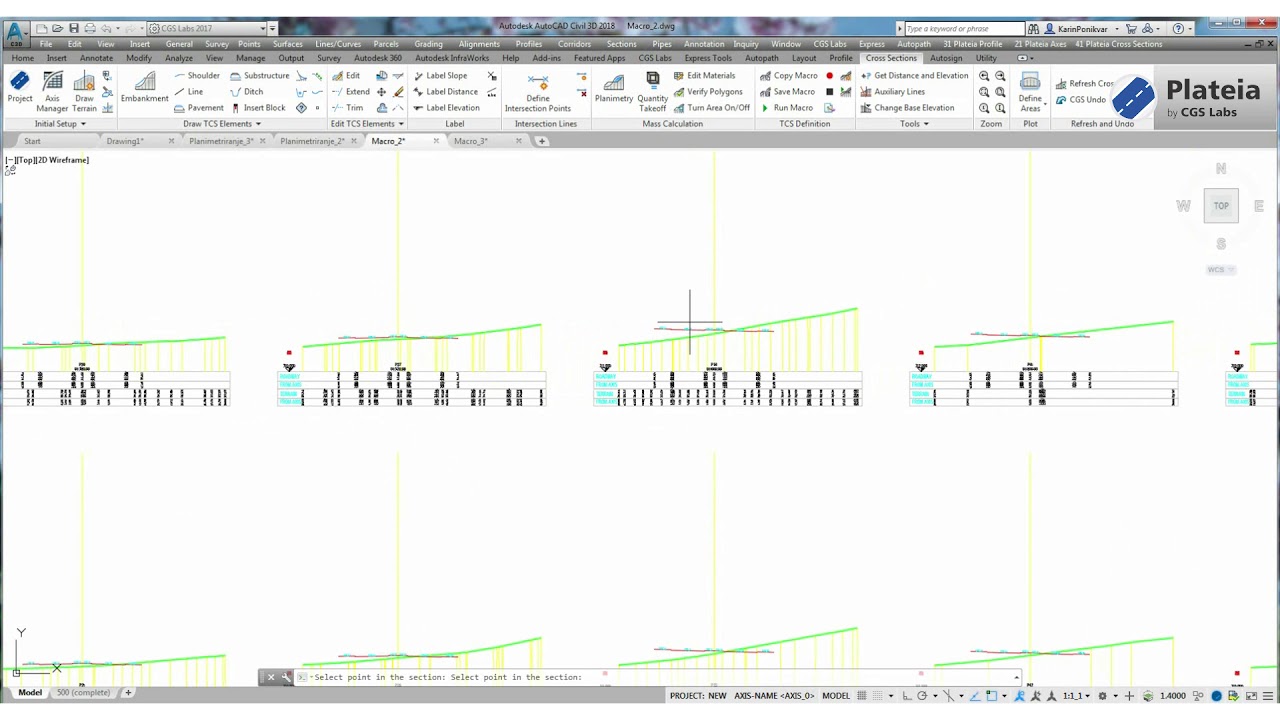Screen dimensions: 1280x720
Task: Click Insert Block tool
Action: pos(257,108)
